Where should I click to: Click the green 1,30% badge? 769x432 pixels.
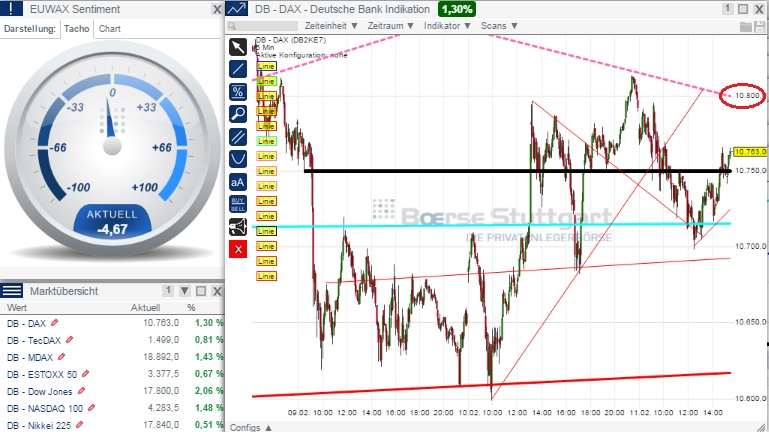click(457, 9)
